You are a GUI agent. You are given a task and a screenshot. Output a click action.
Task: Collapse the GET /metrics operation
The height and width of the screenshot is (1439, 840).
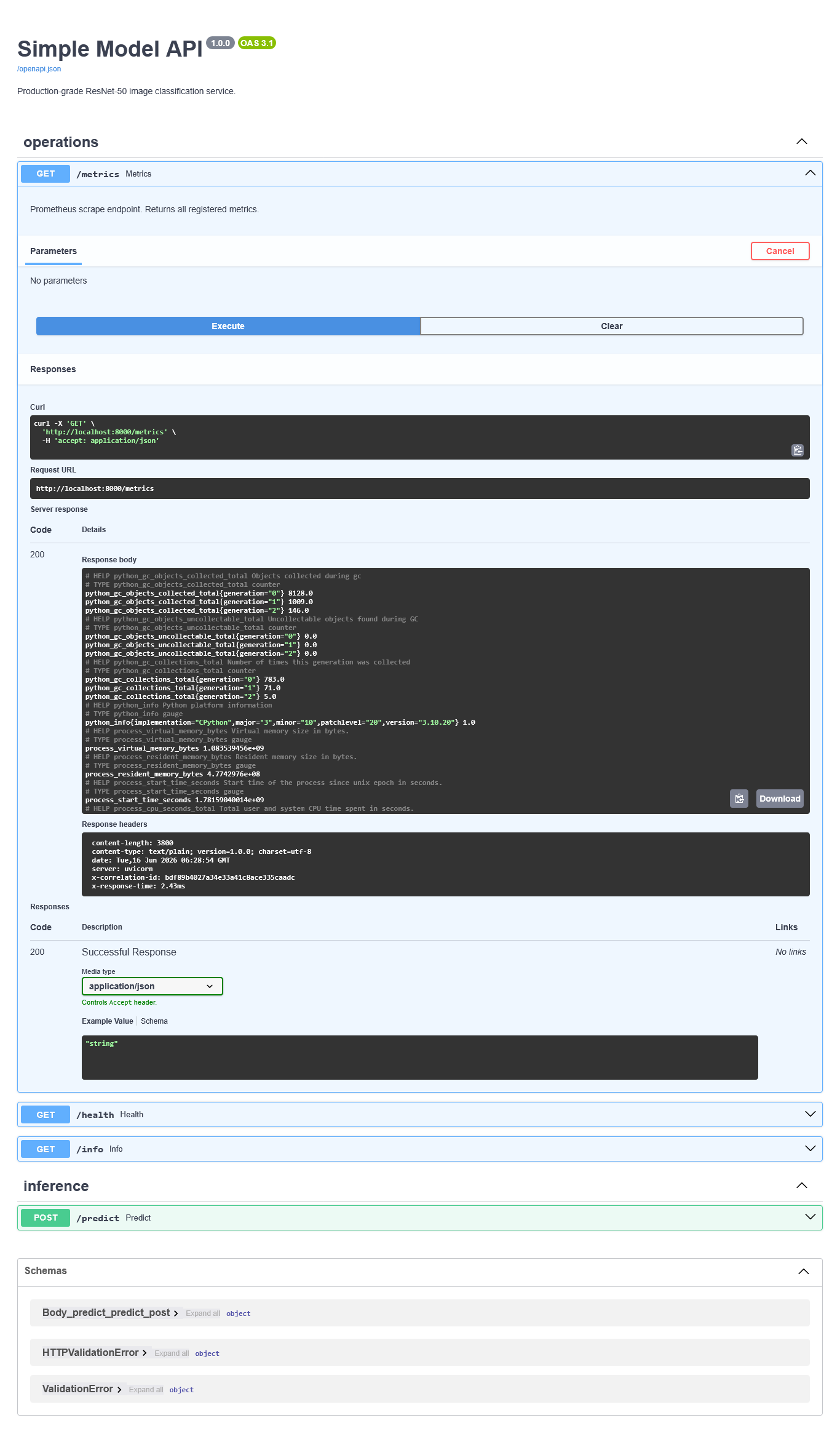coord(810,173)
